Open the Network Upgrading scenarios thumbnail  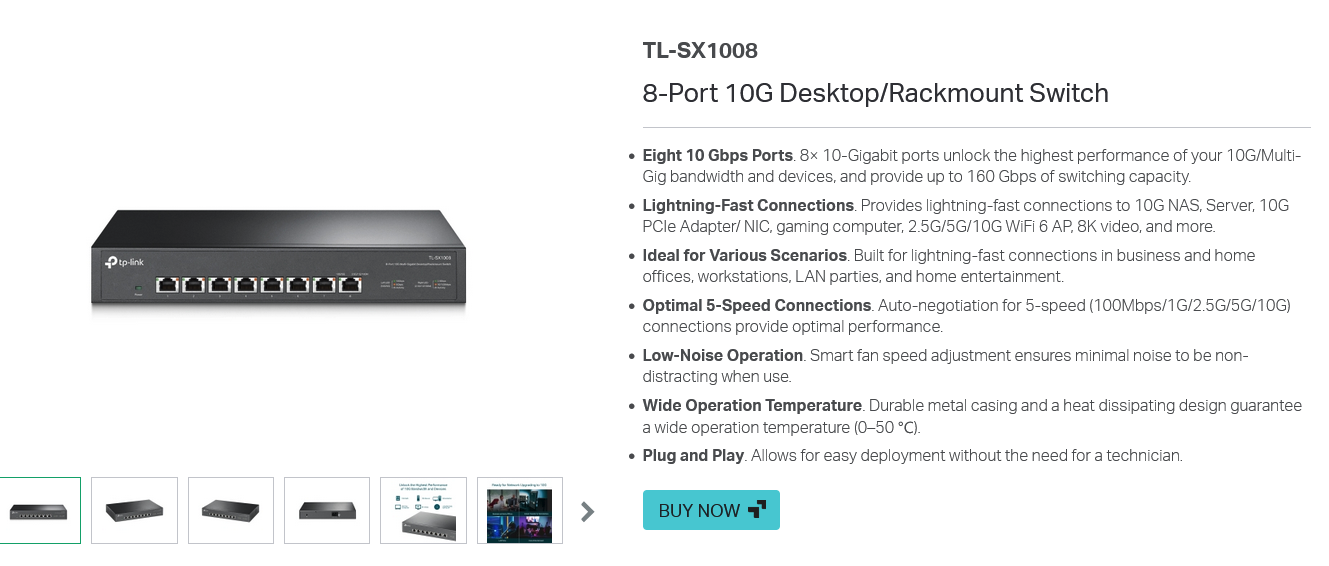tap(520, 510)
